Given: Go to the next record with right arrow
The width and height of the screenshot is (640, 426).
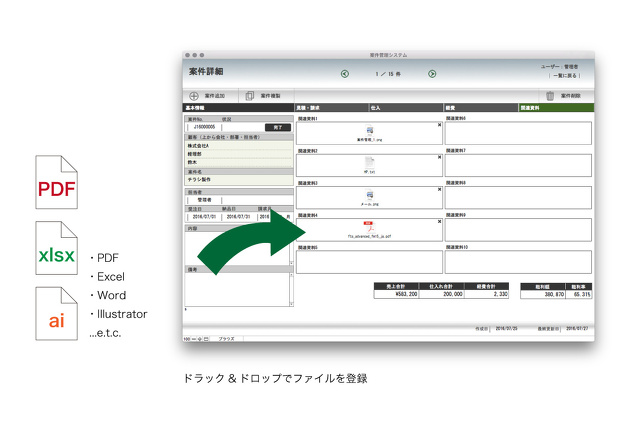Looking at the screenshot, I should (x=432, y=74).
